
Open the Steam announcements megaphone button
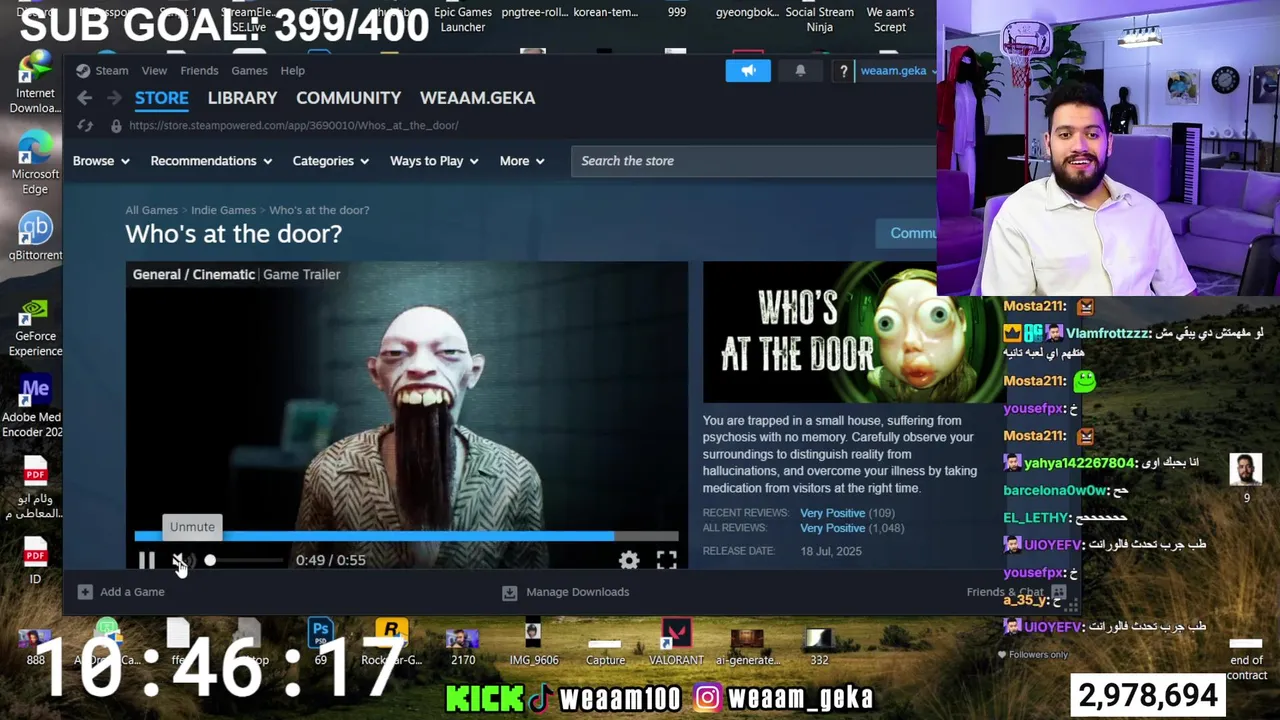tap(748, 70)
